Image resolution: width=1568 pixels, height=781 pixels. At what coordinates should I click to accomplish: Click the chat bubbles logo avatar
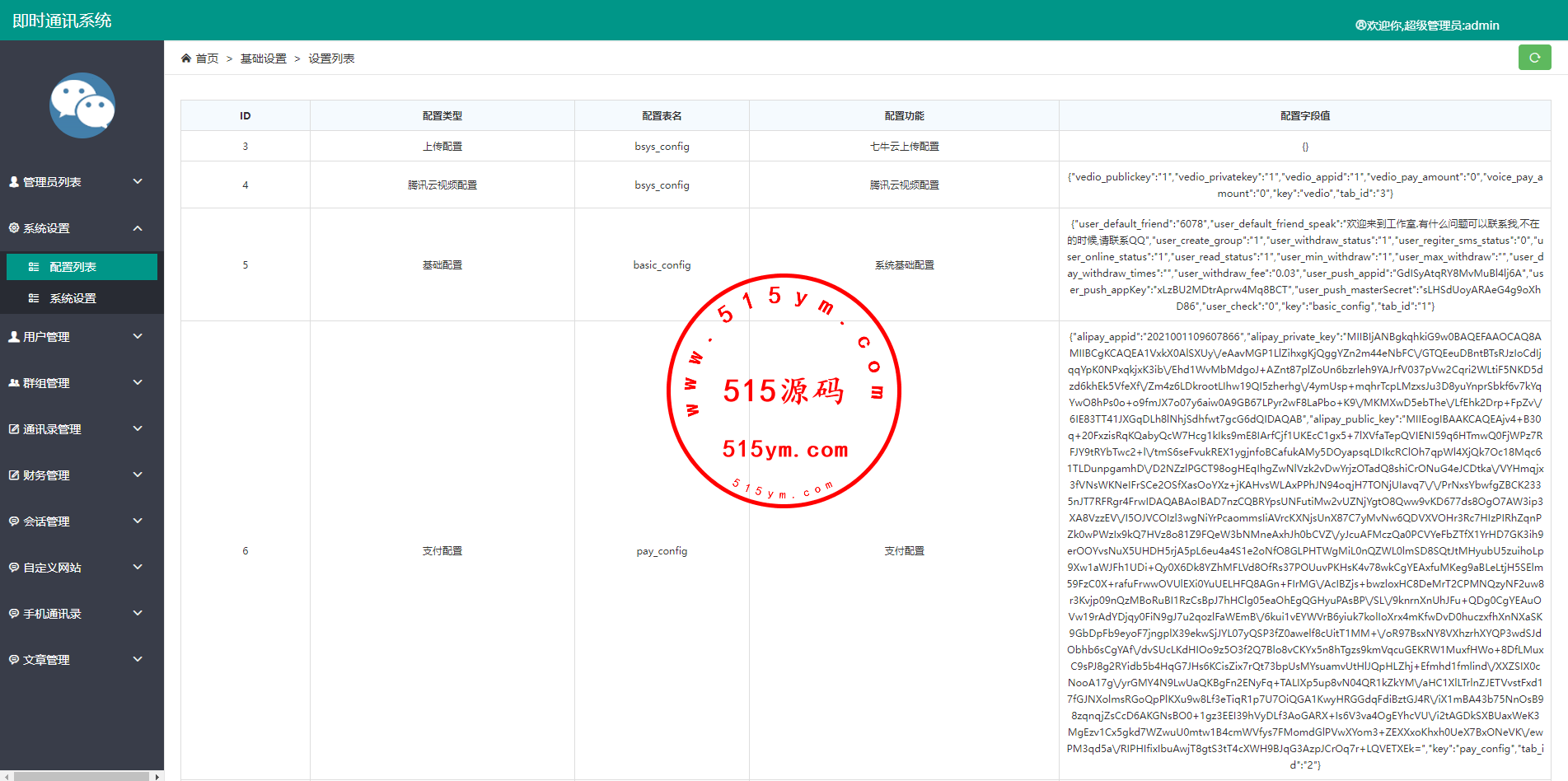82,105
